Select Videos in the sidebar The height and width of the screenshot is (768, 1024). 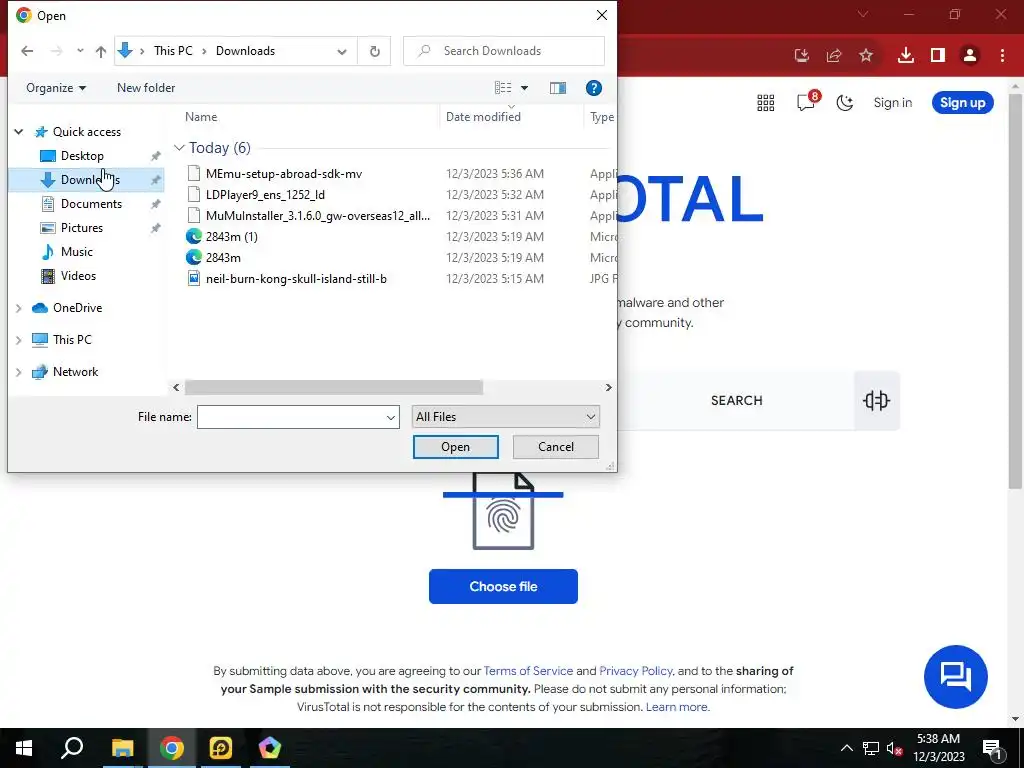[x=78, y=276]
